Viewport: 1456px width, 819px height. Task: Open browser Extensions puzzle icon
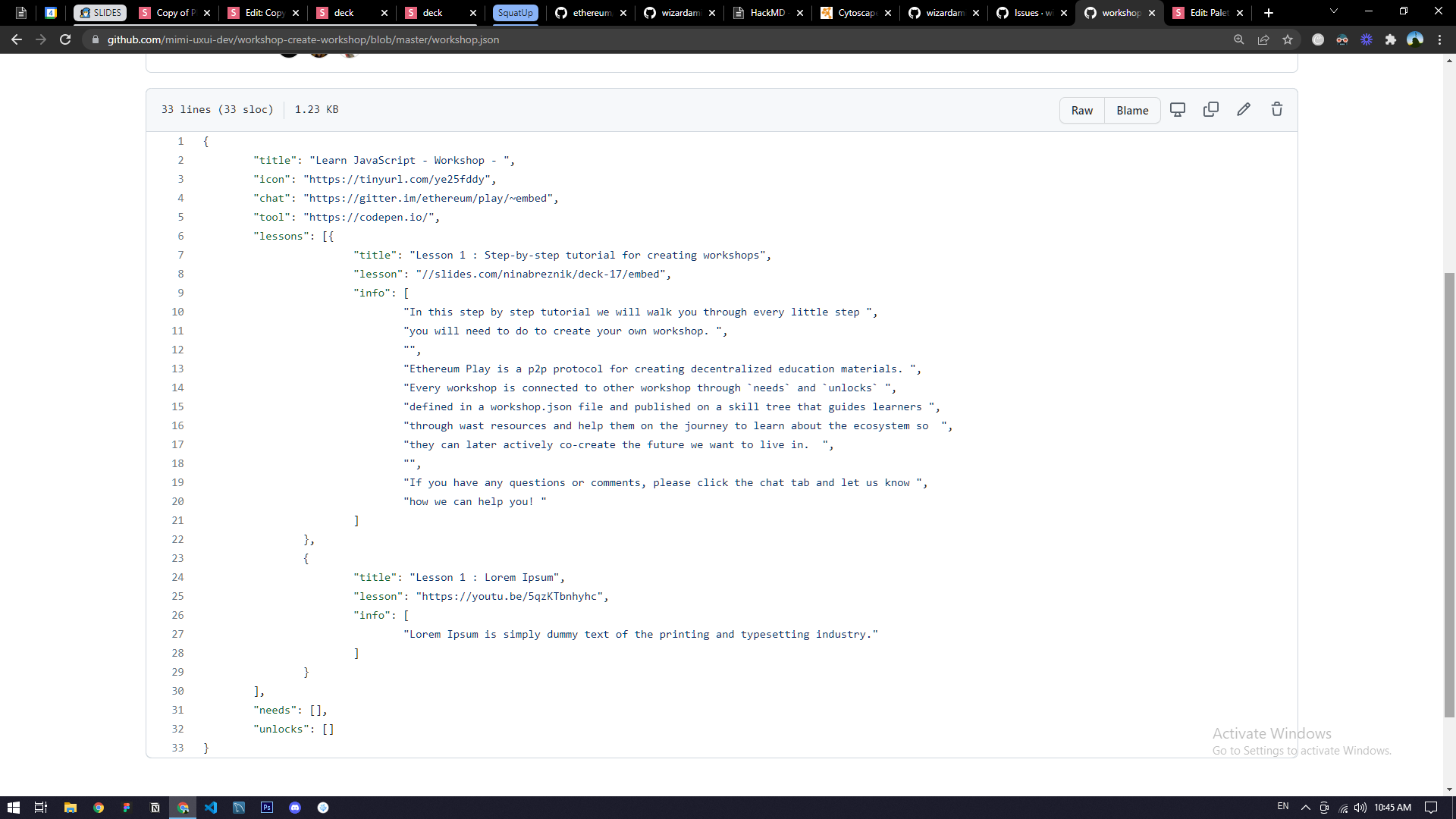(1391, 39)
